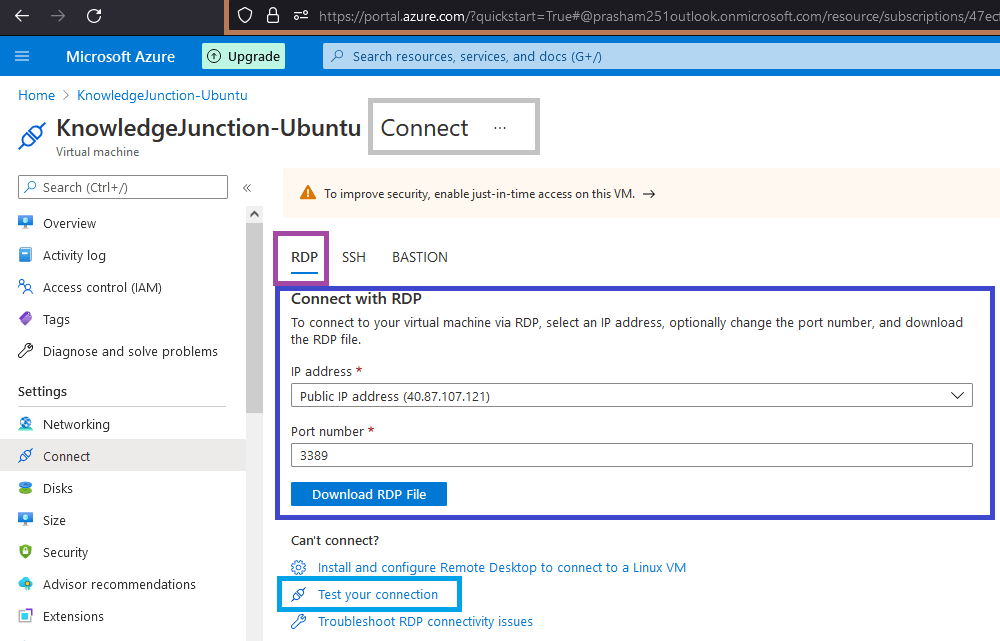Collapse the sidebar with double chevron
Image resolution: width=1000 pixels, height=641 pixels.
click(247, 188)
